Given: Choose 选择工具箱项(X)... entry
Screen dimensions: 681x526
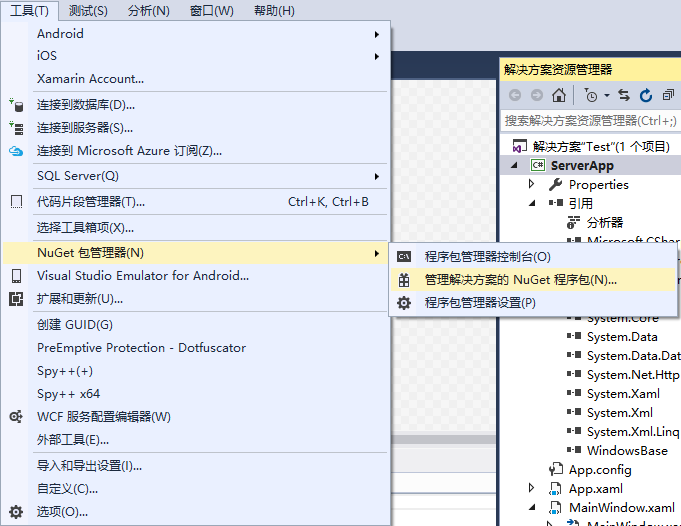Looking at the screenshot, I should [x=196, y=228].
